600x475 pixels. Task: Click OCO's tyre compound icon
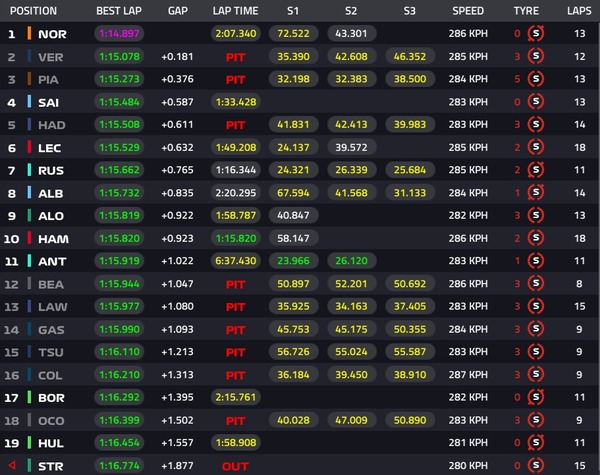535,420
